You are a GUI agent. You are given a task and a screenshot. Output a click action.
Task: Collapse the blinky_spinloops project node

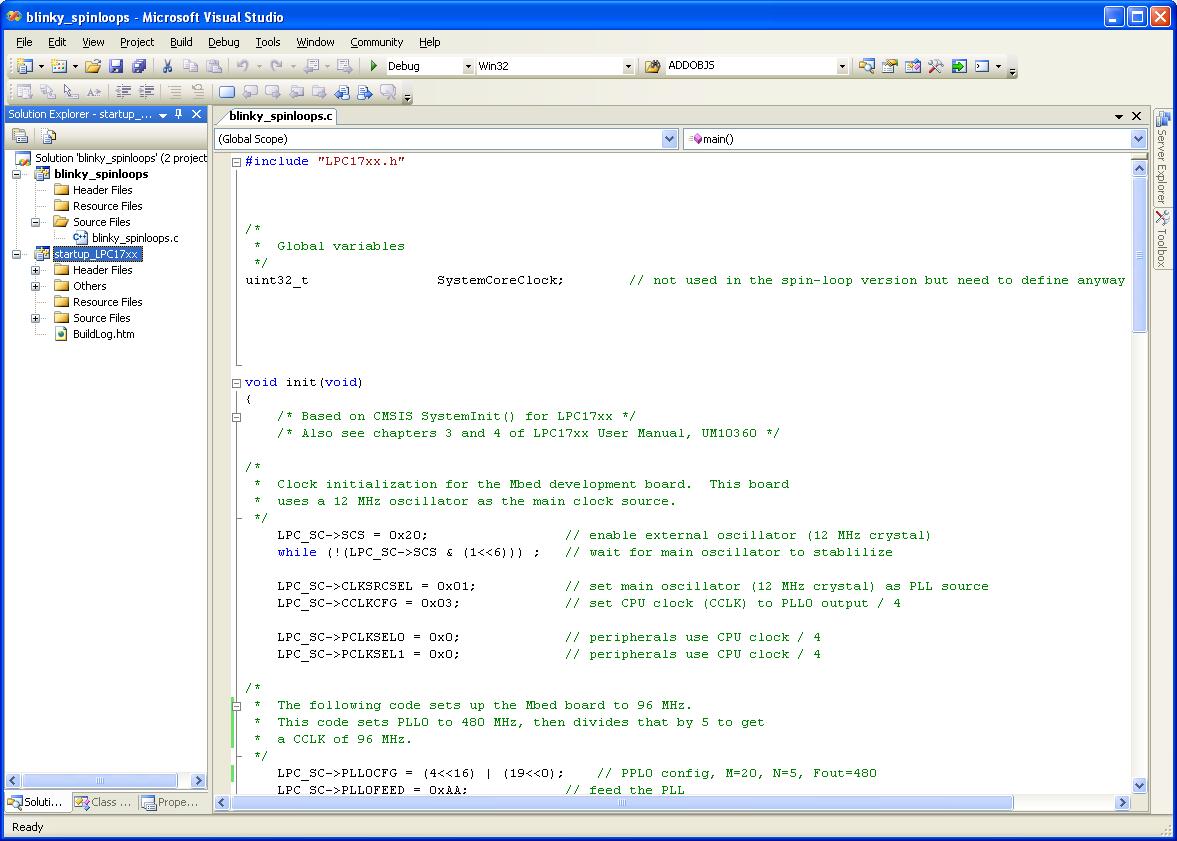point(16,173)
